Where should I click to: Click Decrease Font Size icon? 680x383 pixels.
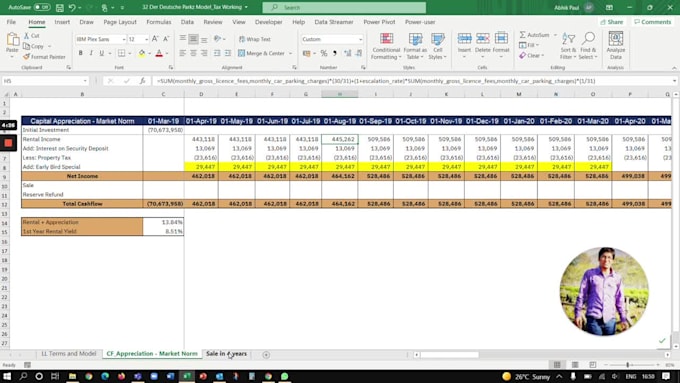(x=166, y=39)
